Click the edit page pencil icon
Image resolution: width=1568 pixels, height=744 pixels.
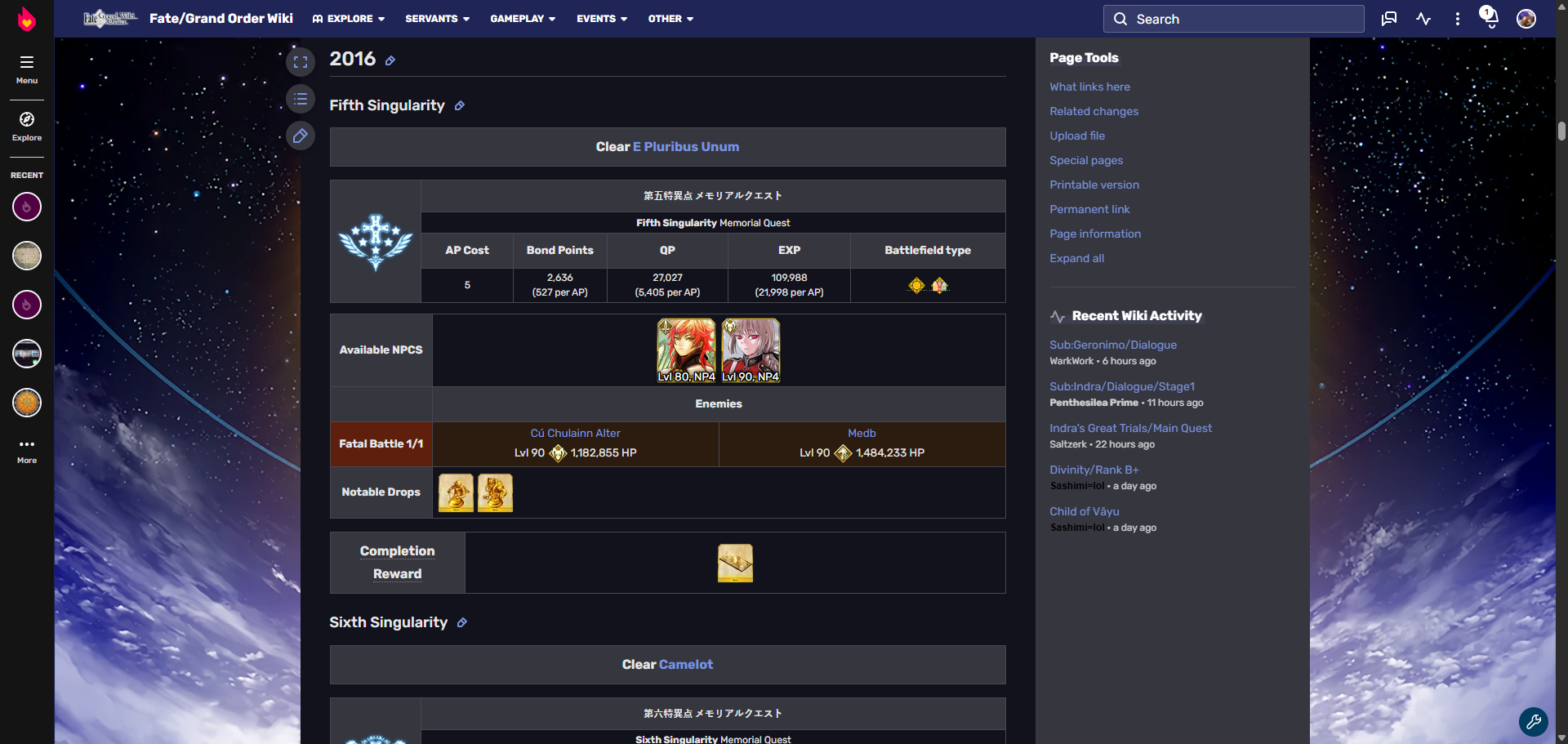pyautogui.click(x=301, y=136)
